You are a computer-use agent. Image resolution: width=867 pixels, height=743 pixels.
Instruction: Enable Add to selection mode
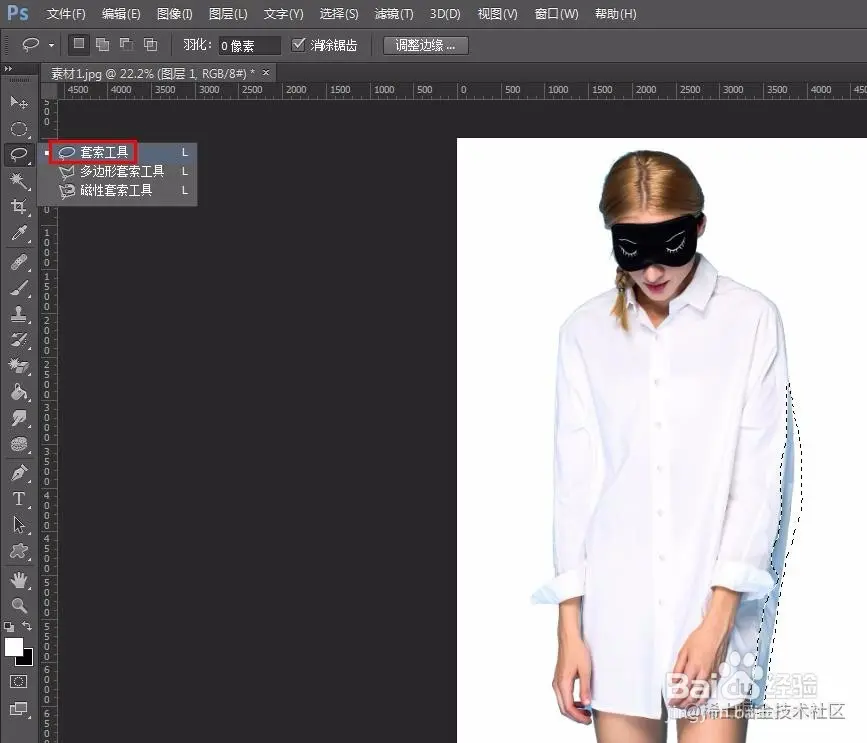pos(102,45)
